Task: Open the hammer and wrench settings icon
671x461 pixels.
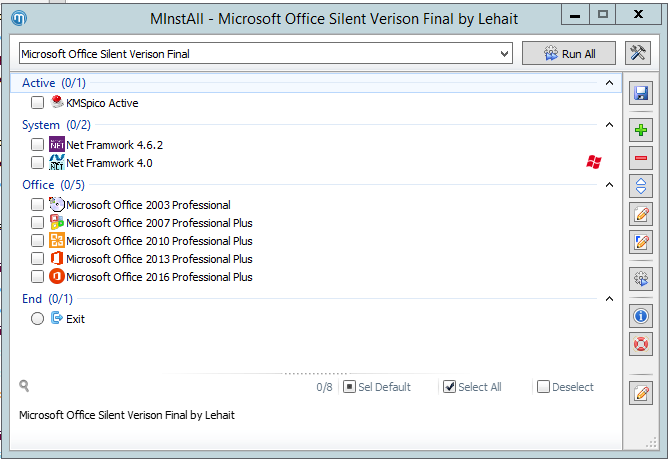Action: [x=638, y=53]
